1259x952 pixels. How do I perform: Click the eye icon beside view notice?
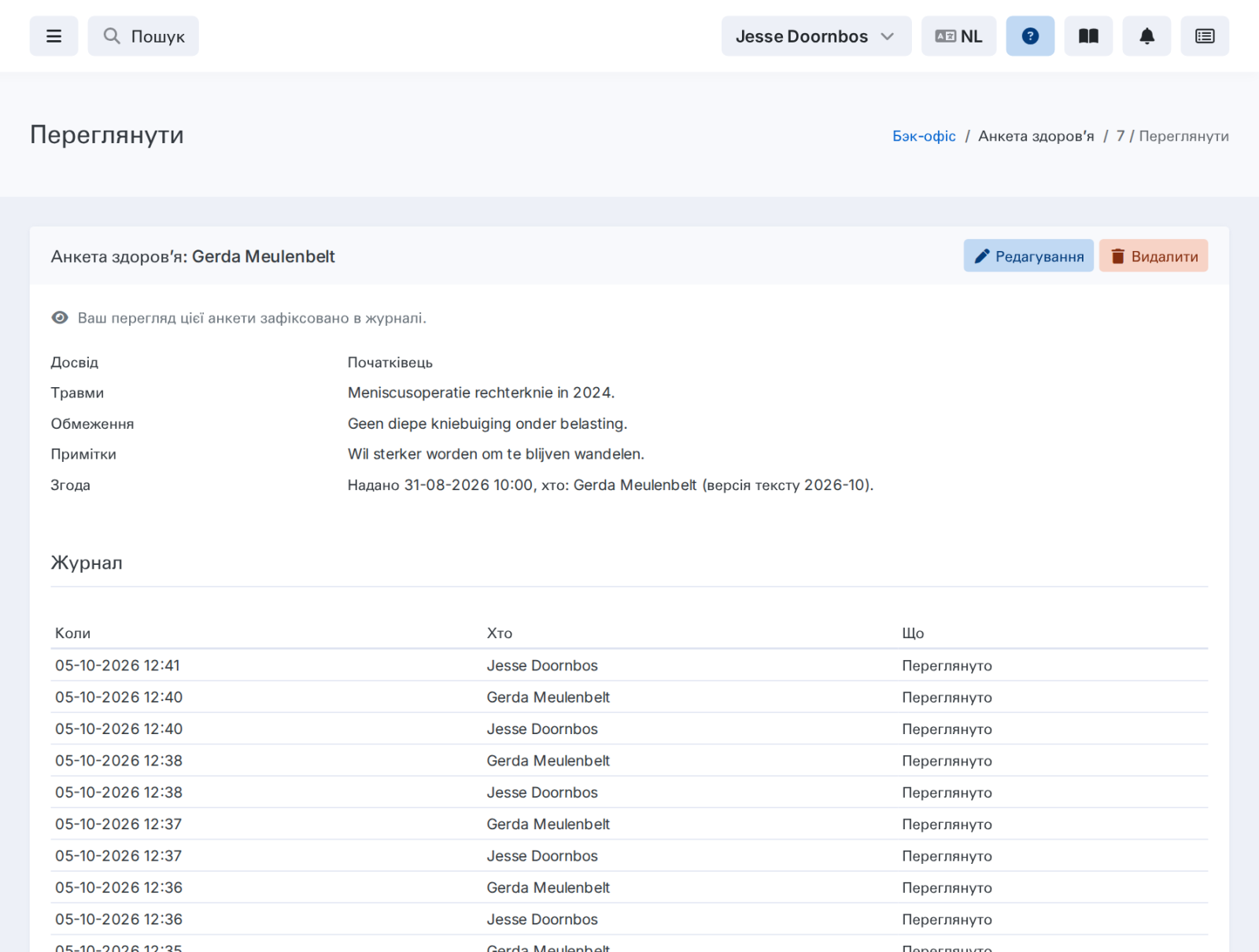60,318
